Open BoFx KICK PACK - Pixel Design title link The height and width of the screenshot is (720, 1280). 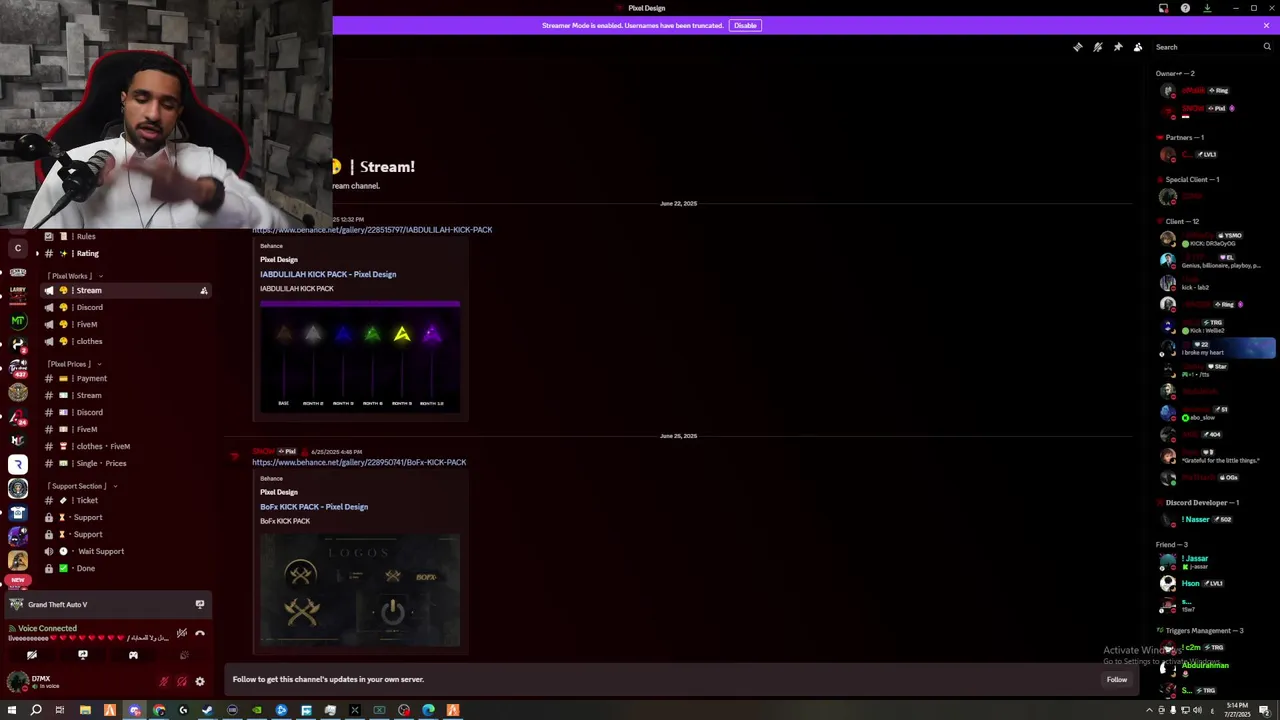[314, 507]
